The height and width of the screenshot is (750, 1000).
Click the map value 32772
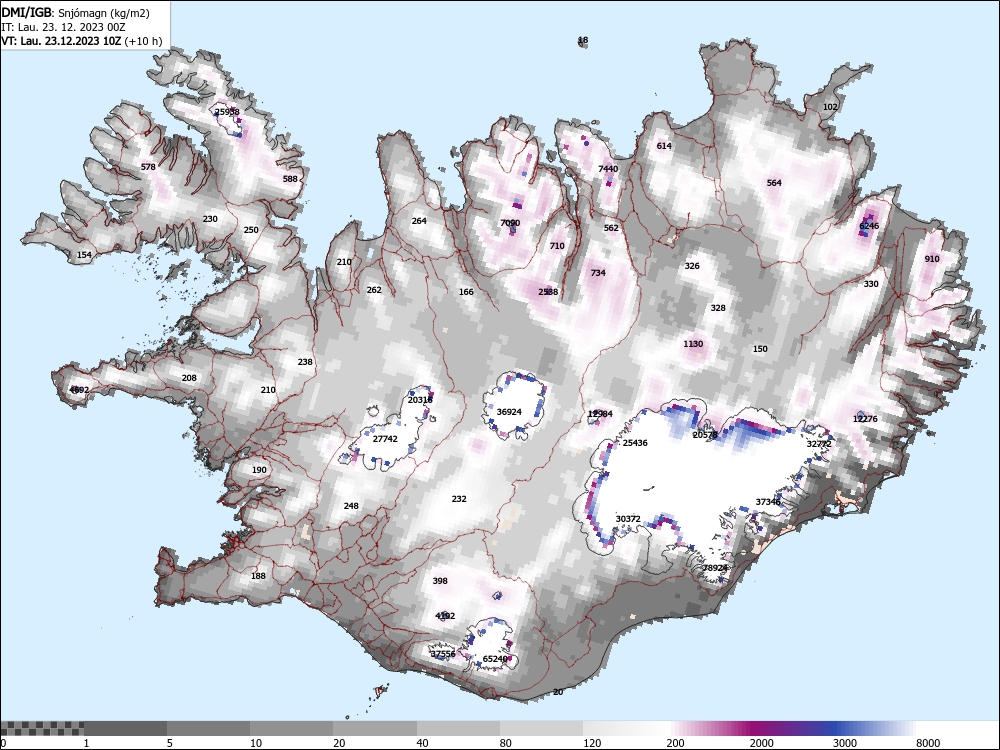[819, 444]
